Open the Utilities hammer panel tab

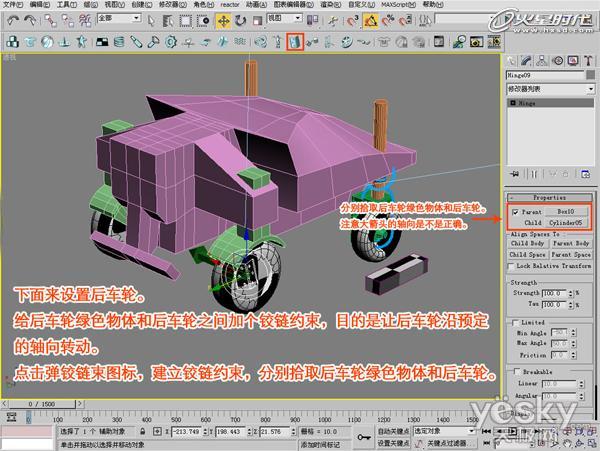588,61
